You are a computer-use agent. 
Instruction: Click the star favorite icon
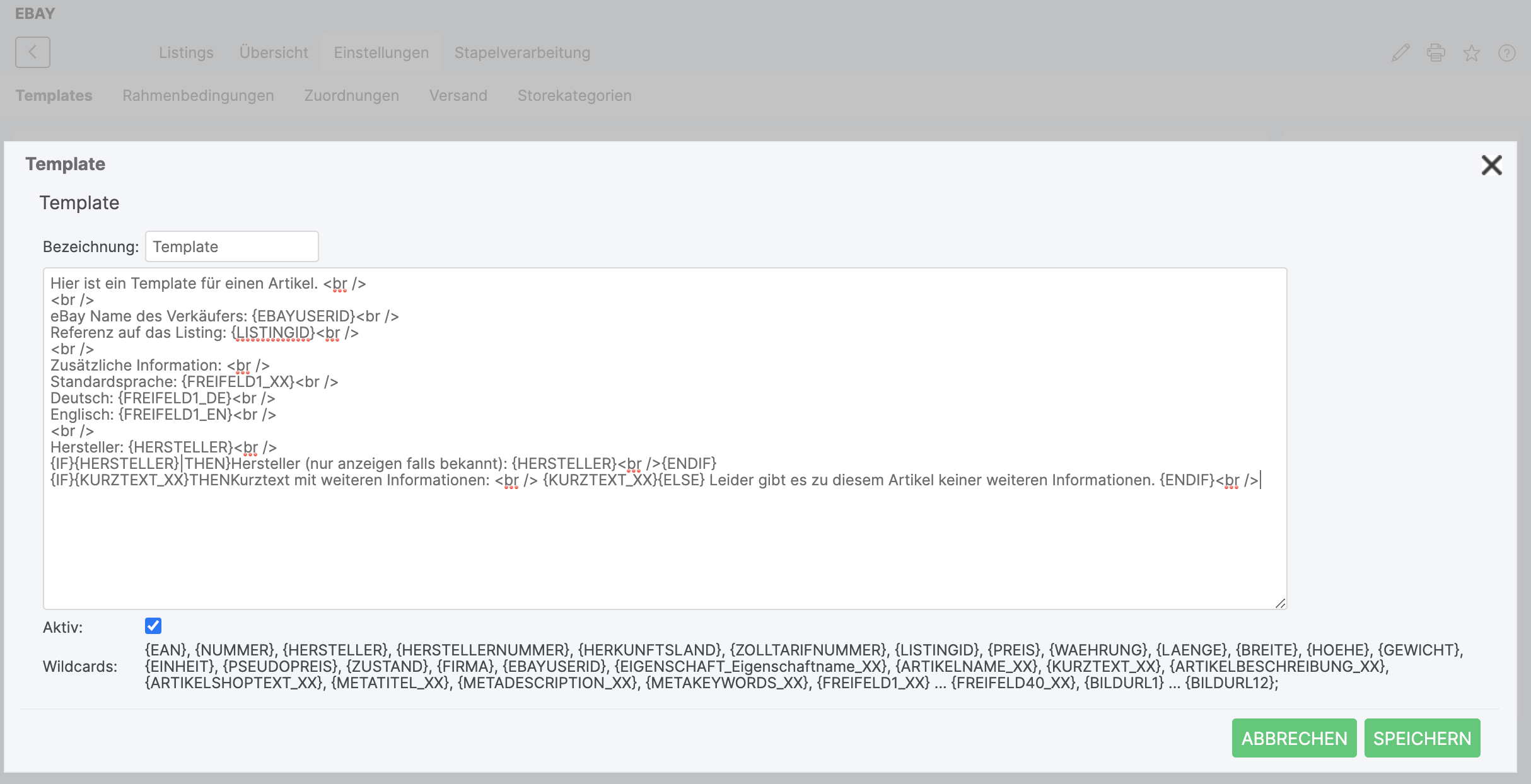(x=1471, y=53)
